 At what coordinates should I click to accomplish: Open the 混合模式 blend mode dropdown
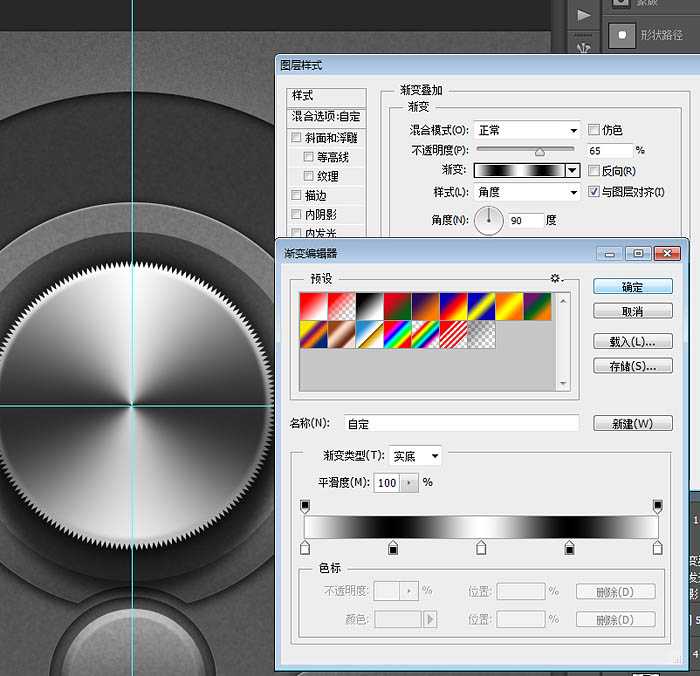526,130
